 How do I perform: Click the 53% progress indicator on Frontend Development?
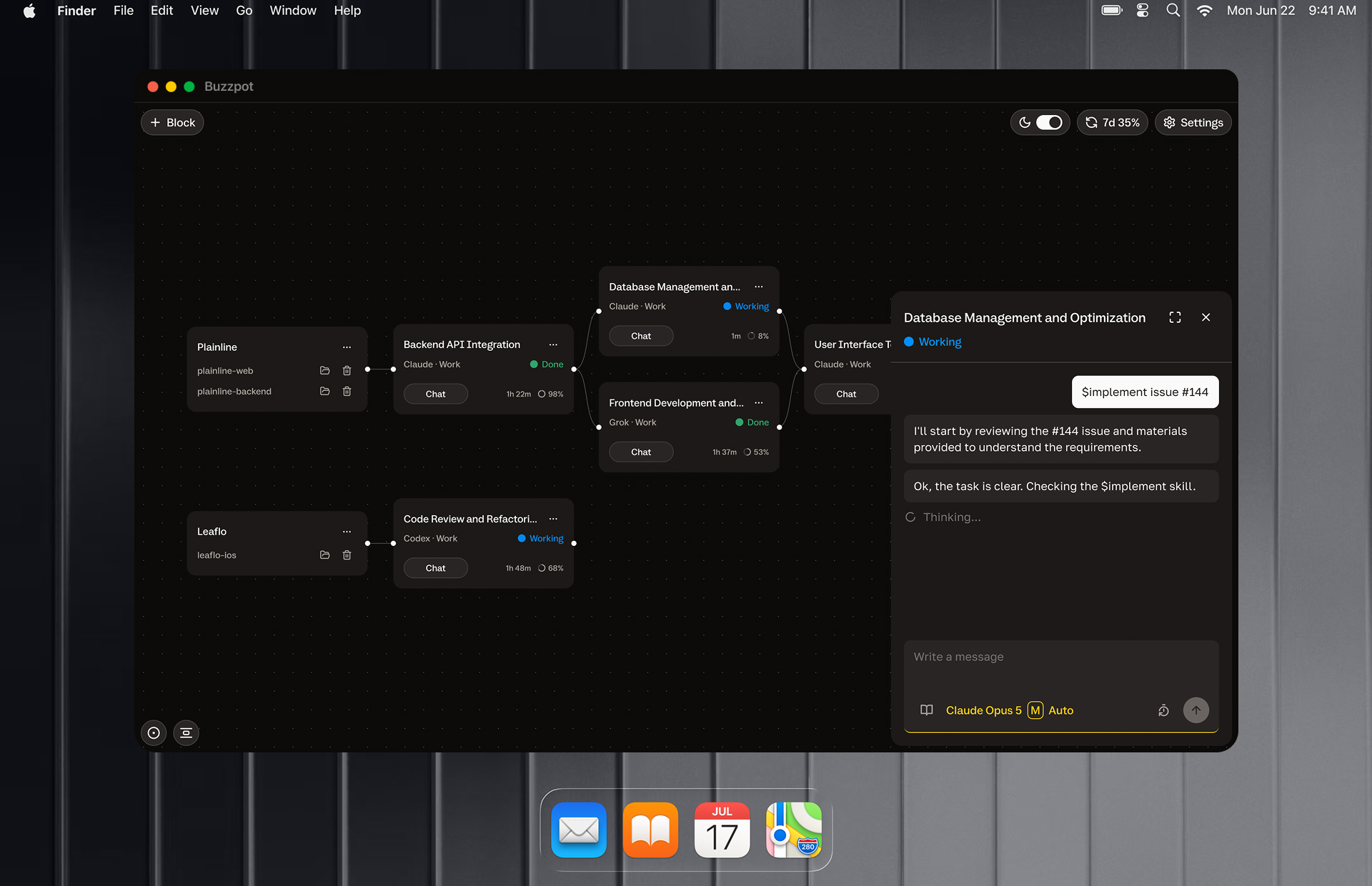[756, 452]
